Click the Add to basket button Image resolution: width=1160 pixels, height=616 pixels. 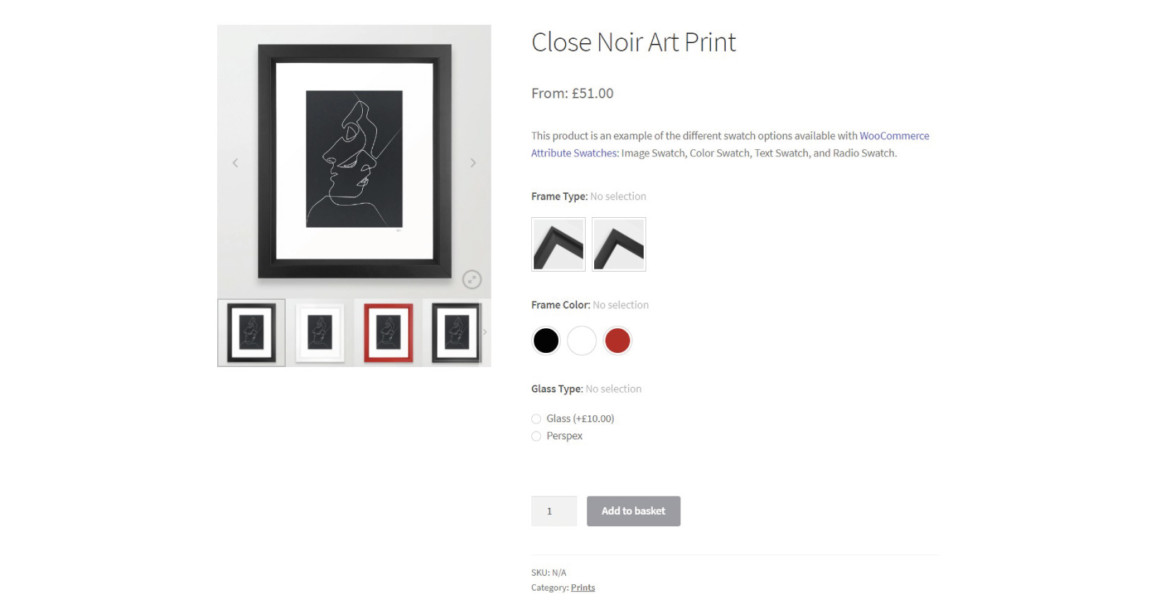633,511
